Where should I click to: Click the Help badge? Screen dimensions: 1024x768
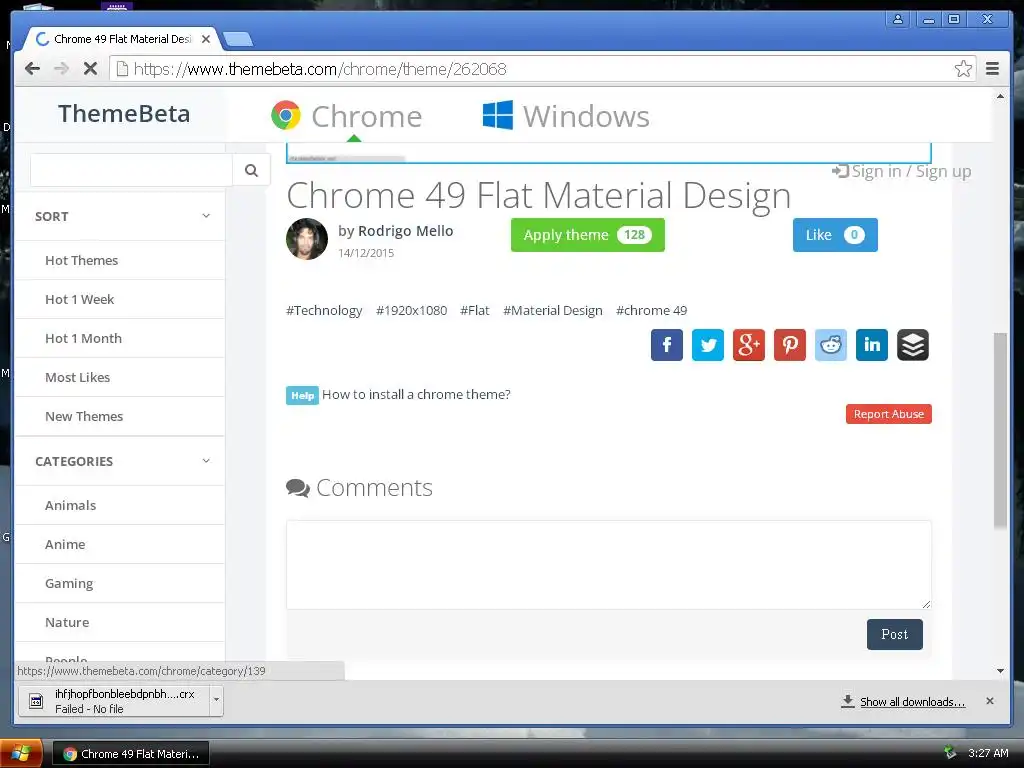coord(302,396)
